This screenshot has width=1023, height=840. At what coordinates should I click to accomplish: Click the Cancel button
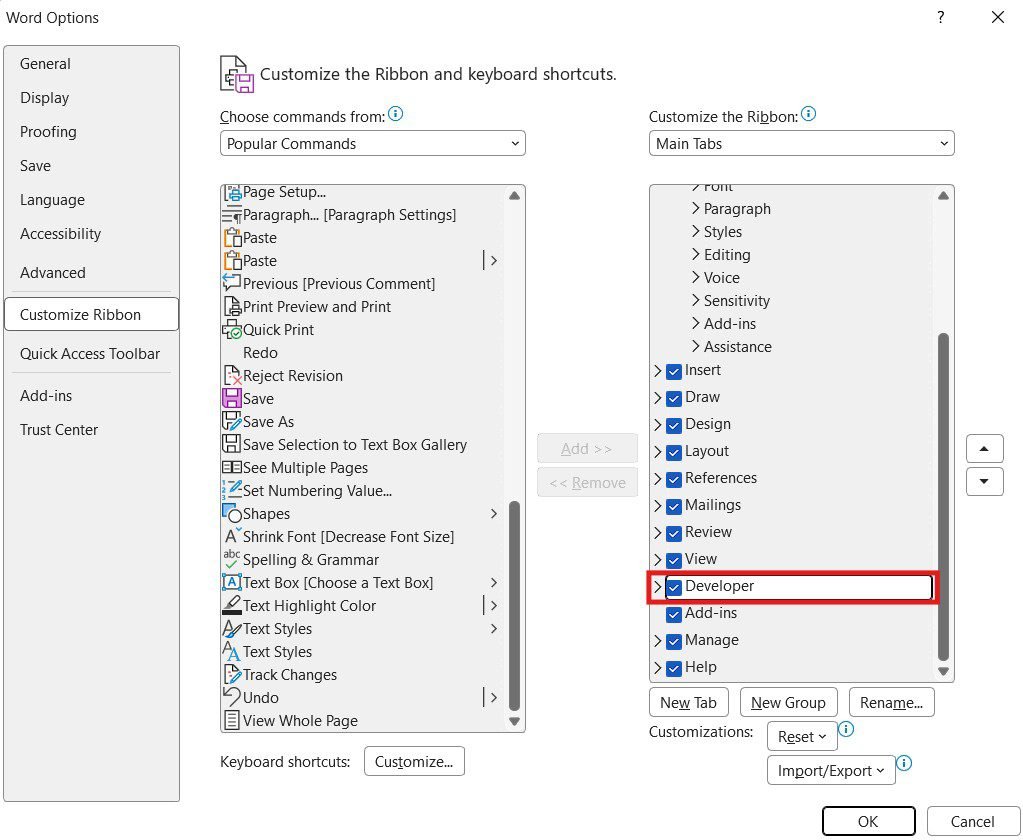pyautogui.click(x=972, y=821)
